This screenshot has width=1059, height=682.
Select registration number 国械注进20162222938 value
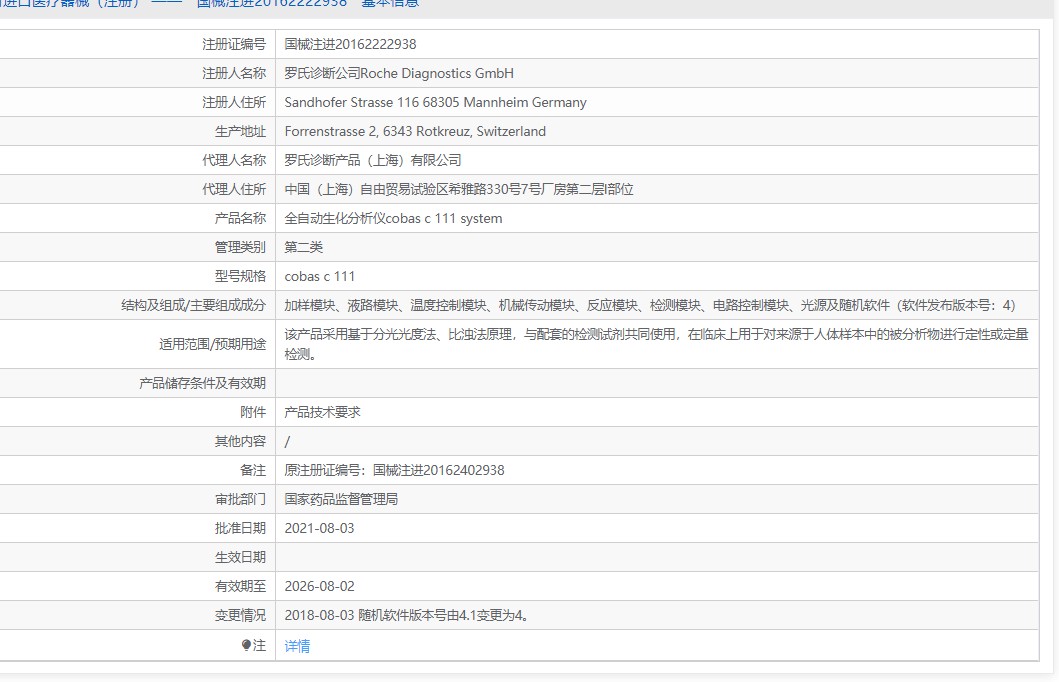point(350,44)
